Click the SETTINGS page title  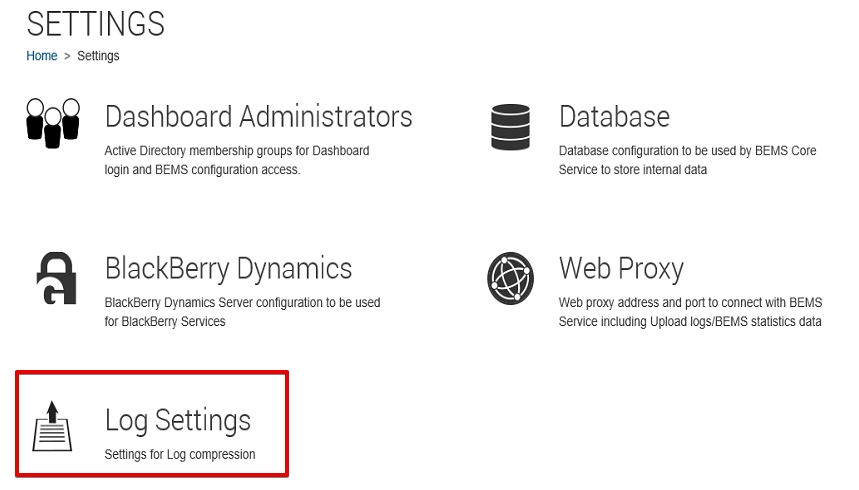tap(96, 23)
